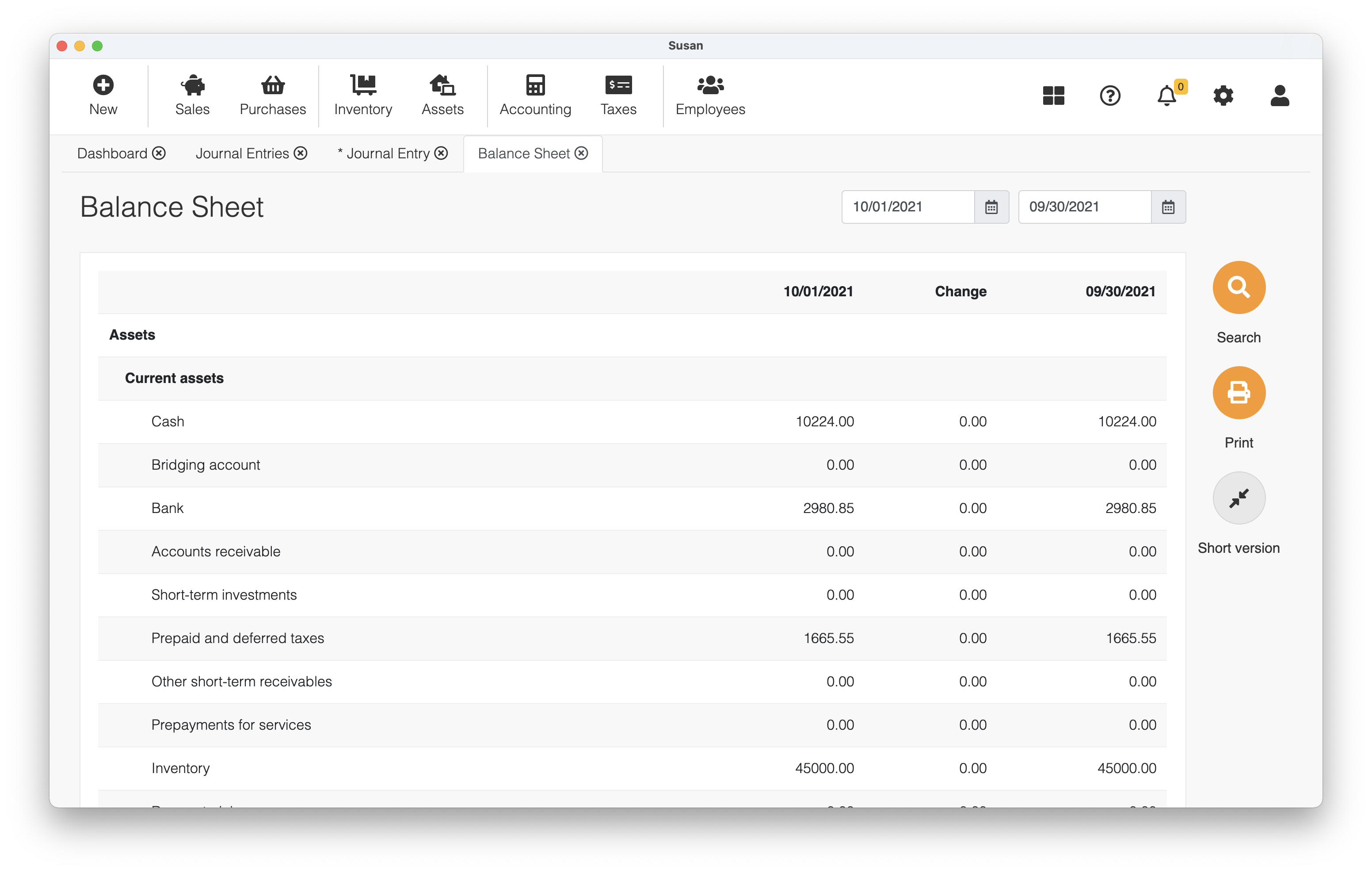
Task: Open calendar picker for 10/01/2021 date
Action: [991, 207]
